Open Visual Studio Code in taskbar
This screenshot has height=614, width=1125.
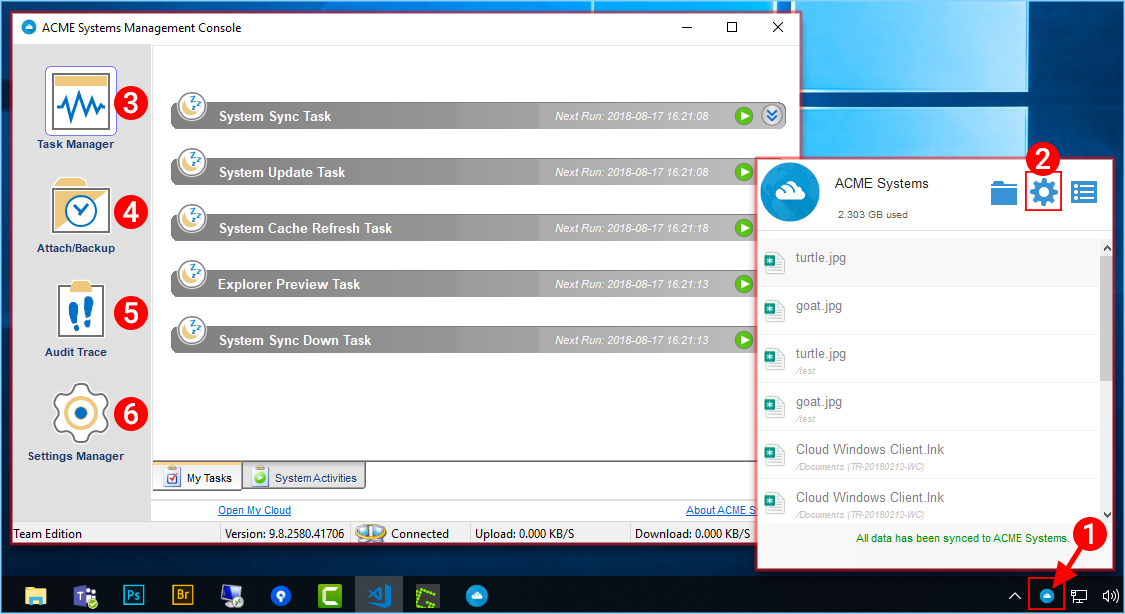379,595
